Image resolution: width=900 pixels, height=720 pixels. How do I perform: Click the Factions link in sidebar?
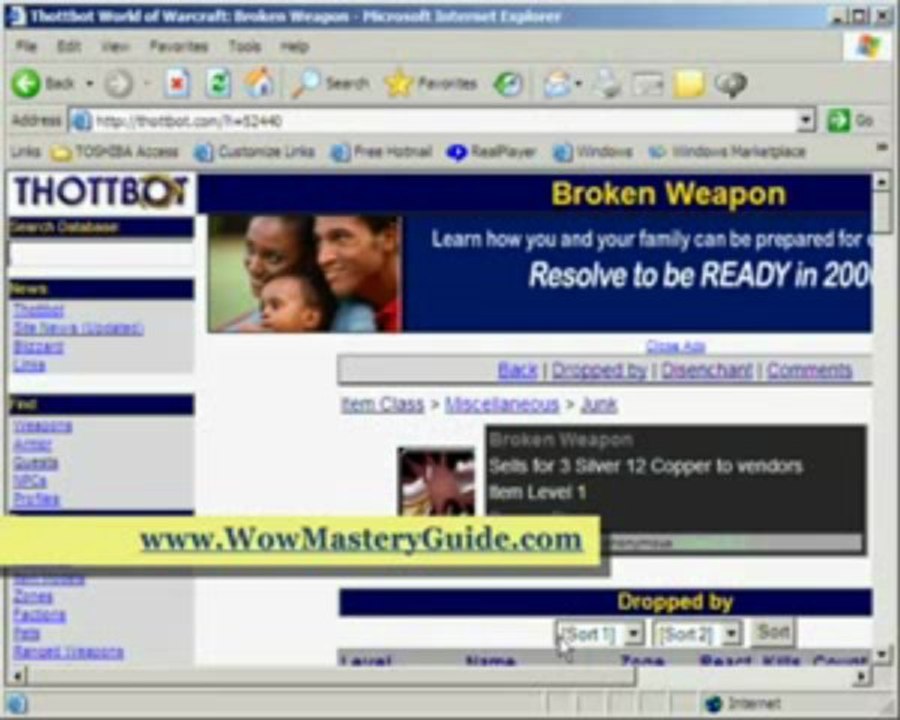(39, 616)
